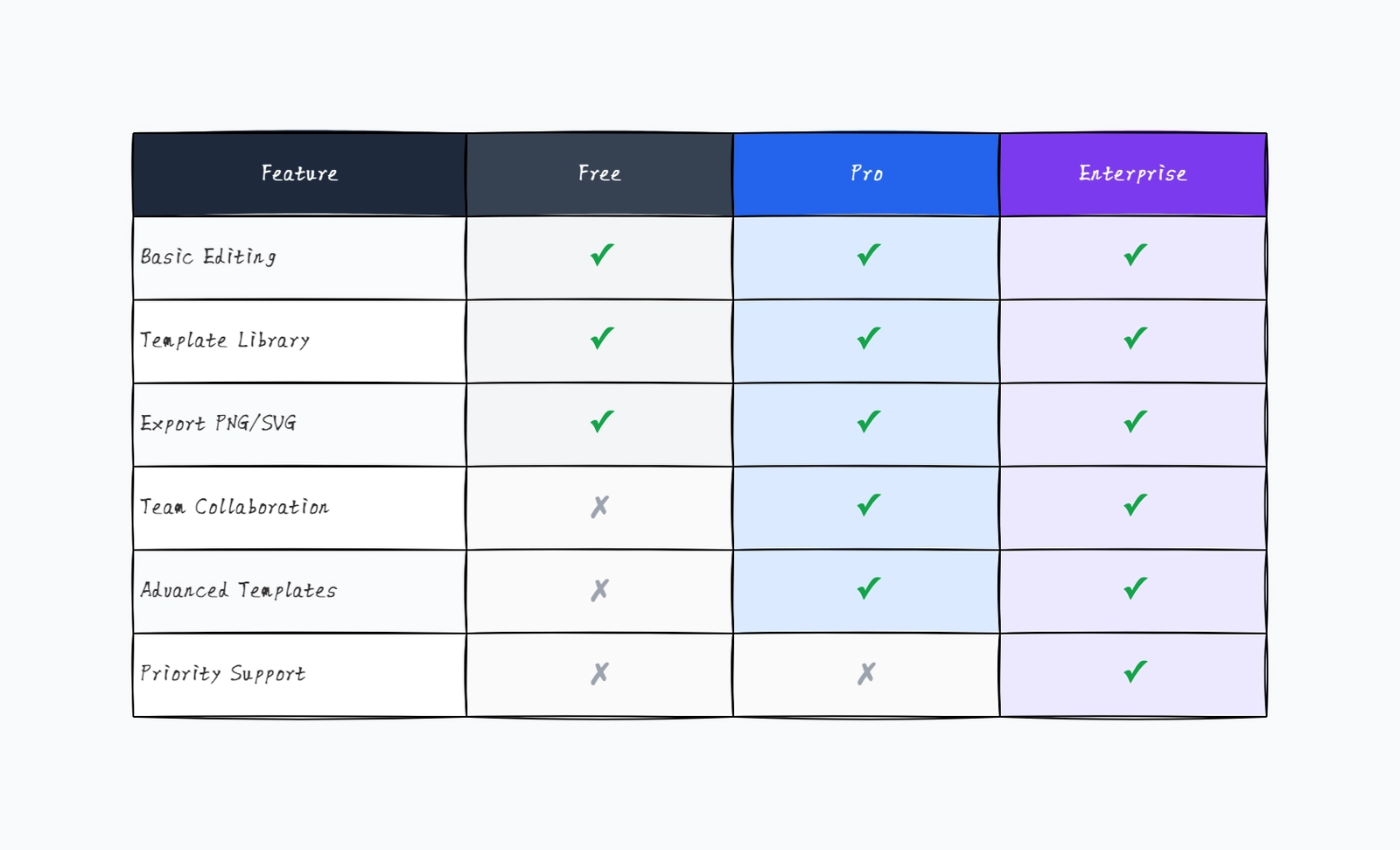Click the Free X mark for Advanced Templates
This screenshot has width=1400, height=850.
click(x=599, y=590)
